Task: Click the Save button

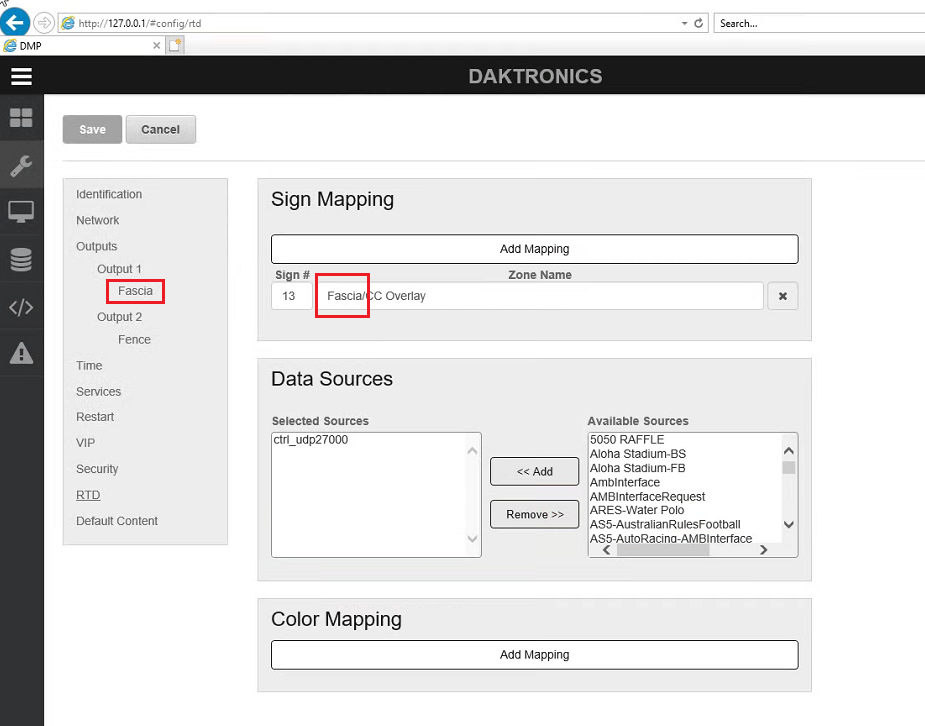Action: pos(92,129)
